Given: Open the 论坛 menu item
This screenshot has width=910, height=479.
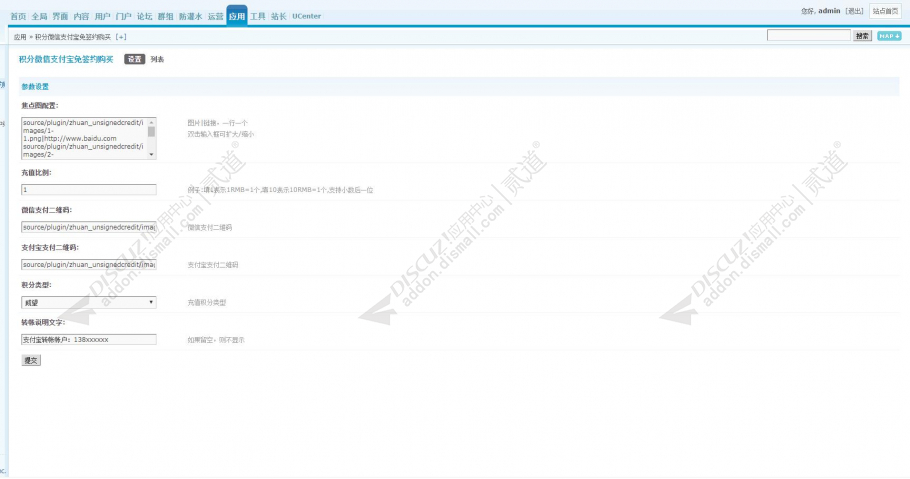Looking at the screenshot, I should coord(144,16).
